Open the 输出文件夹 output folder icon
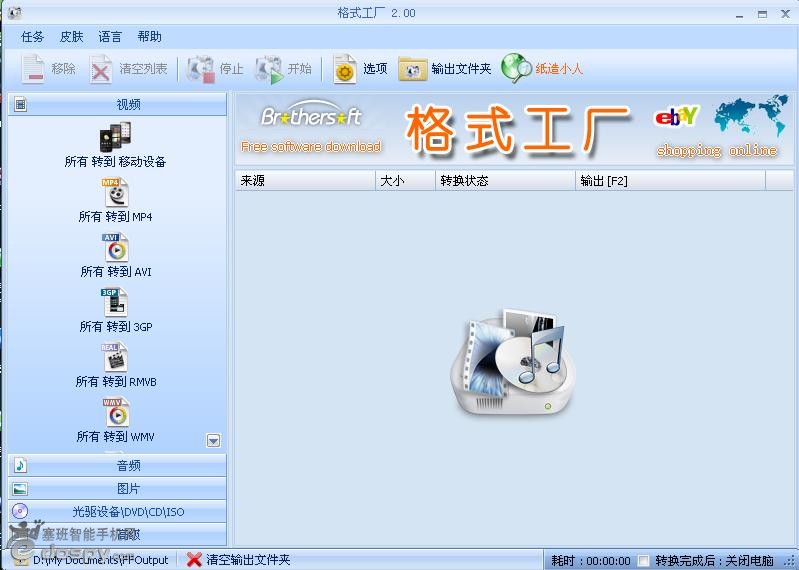This screenshot has width=799, height=570. click(x=412, y=69)
